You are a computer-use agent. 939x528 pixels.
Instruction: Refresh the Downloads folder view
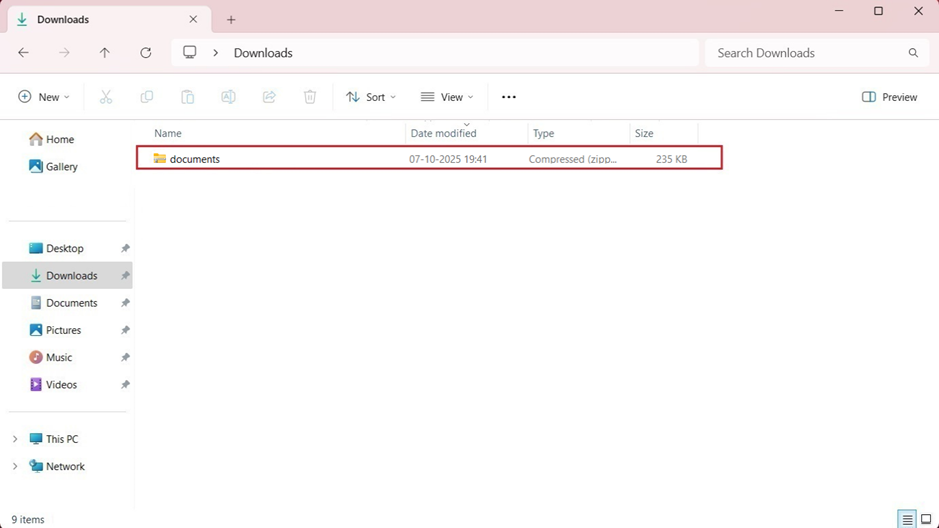click(x=146, y=53)
